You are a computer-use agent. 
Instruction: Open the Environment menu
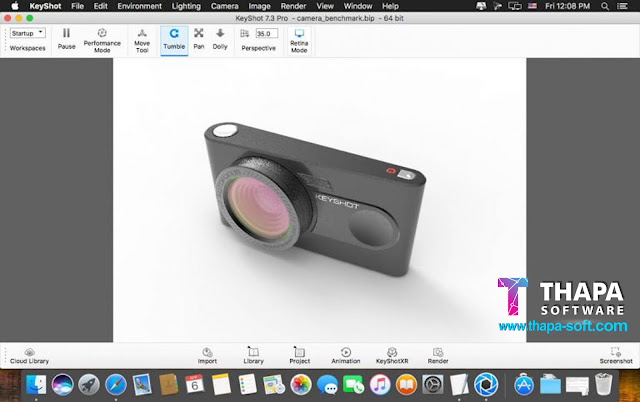click(x=140, y=6)
